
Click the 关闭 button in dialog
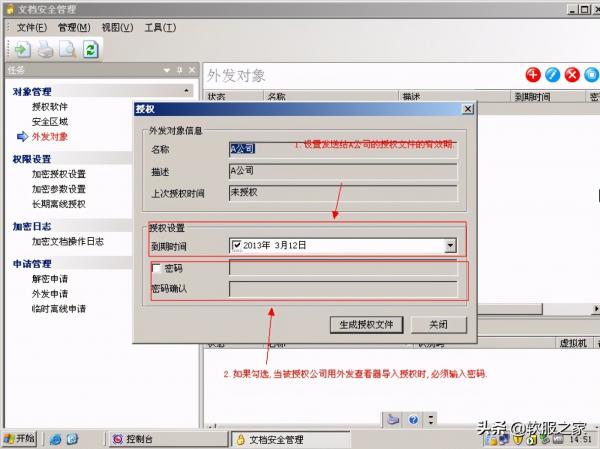439,325
